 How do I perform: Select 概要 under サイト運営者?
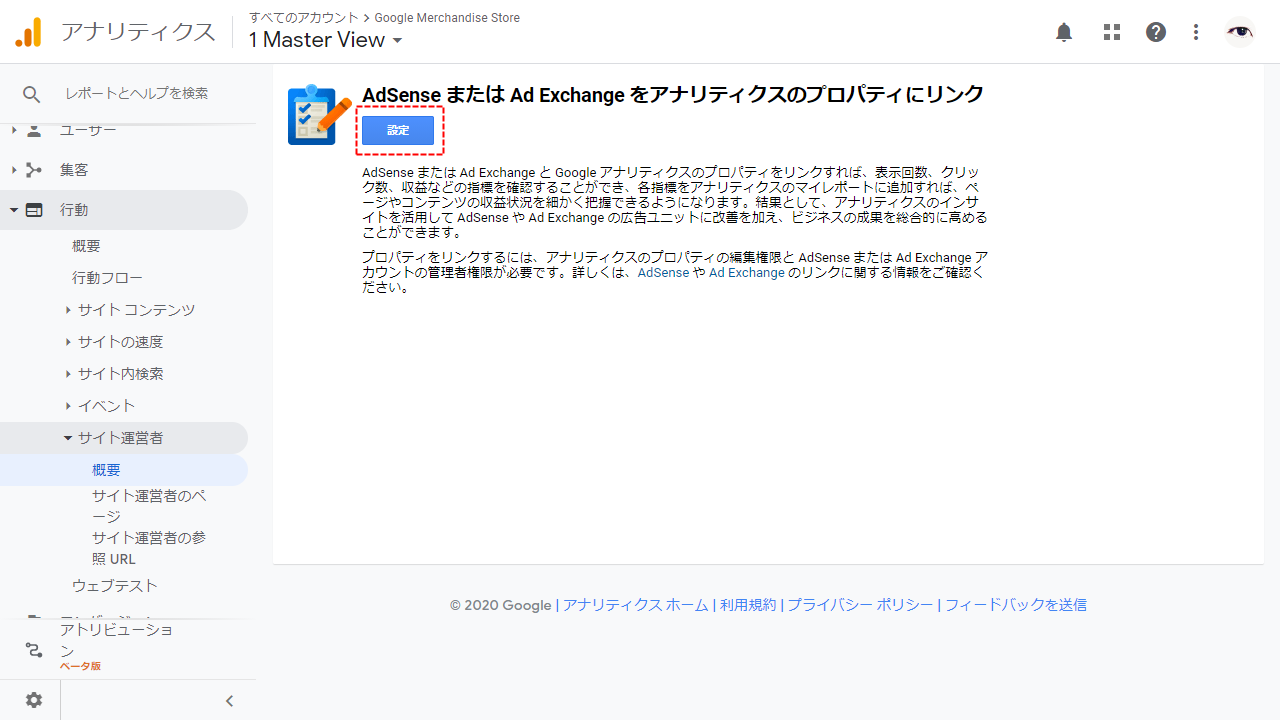click(x=106, y=470)
